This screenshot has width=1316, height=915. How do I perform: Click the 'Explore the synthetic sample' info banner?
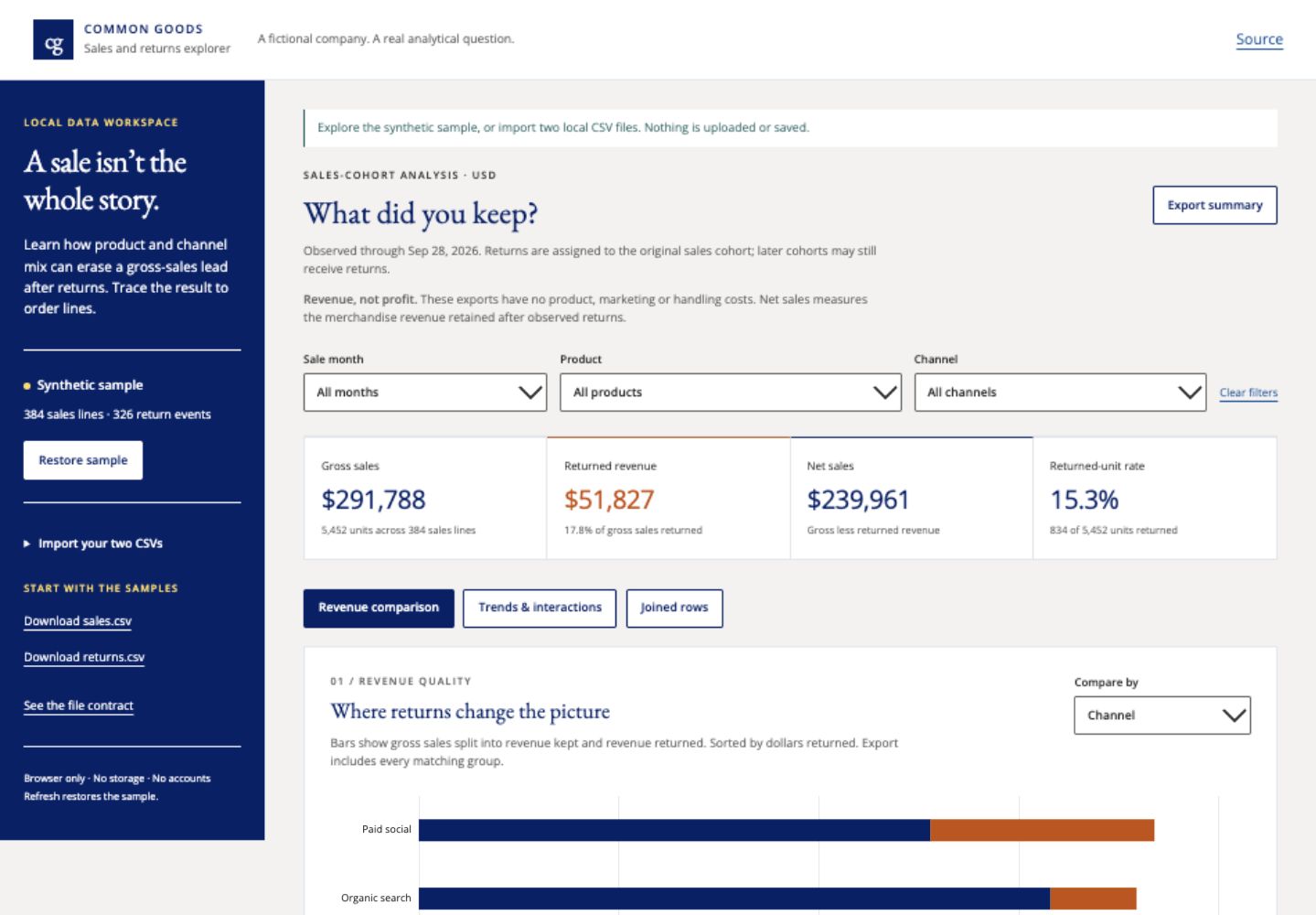pyautogui.click(x=790, y=128)
